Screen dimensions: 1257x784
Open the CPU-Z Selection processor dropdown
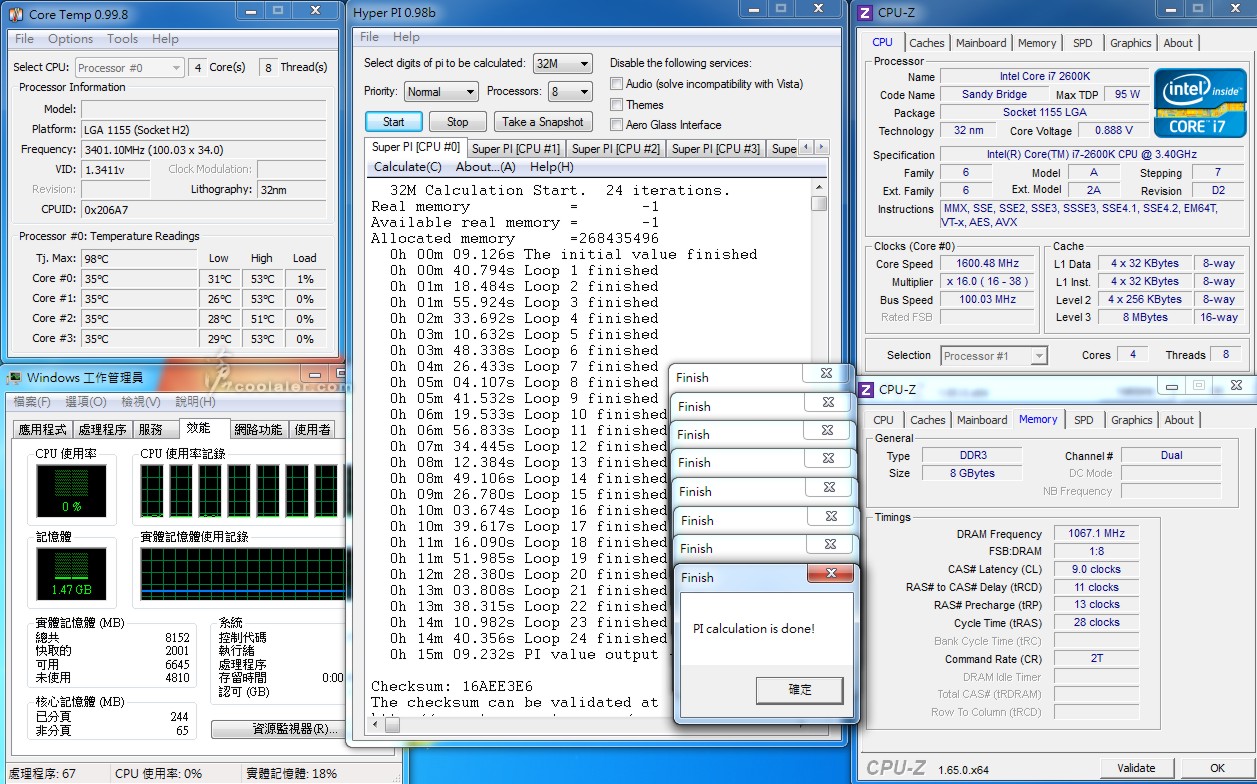(x=993, y=356)
